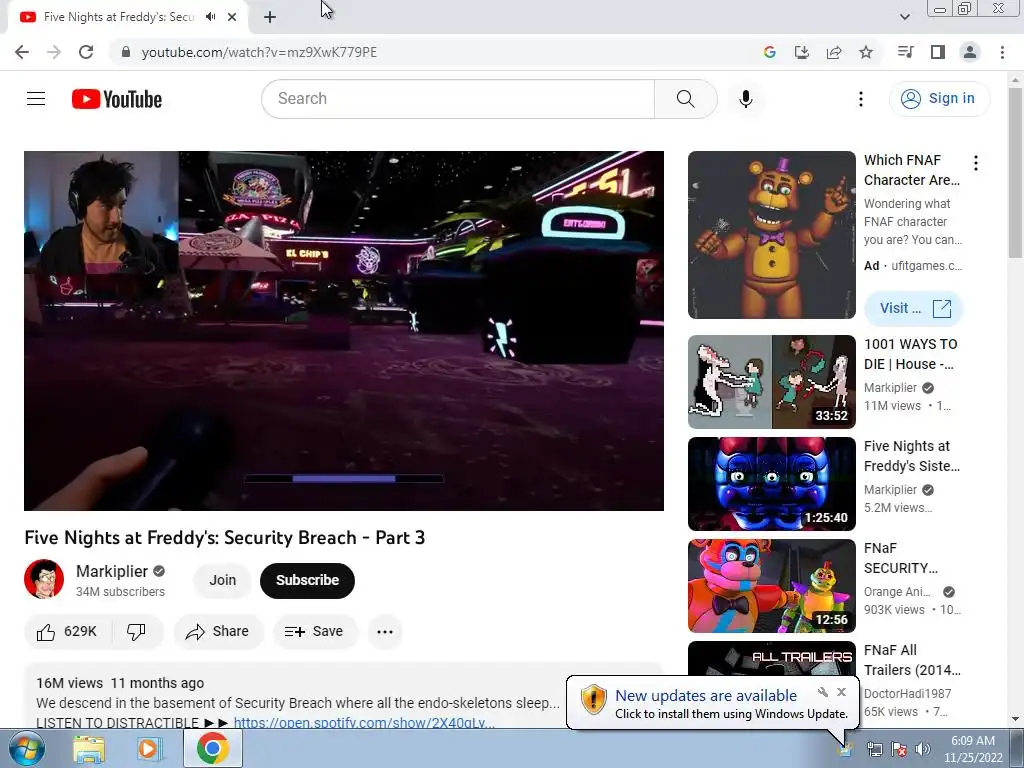Viewport: 1024px width, 768px height.
Task: Go to YouTube home via logo
Action: click(x=117, y=99)
